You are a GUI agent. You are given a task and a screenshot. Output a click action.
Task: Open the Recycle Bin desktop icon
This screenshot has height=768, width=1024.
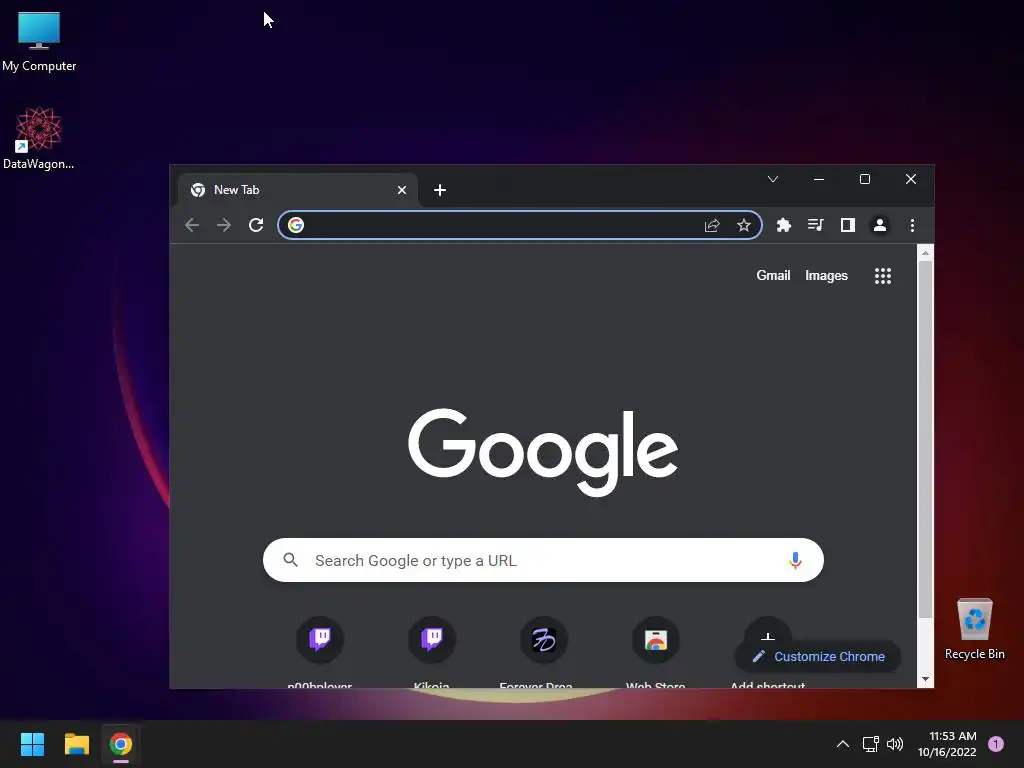(974, 629)
